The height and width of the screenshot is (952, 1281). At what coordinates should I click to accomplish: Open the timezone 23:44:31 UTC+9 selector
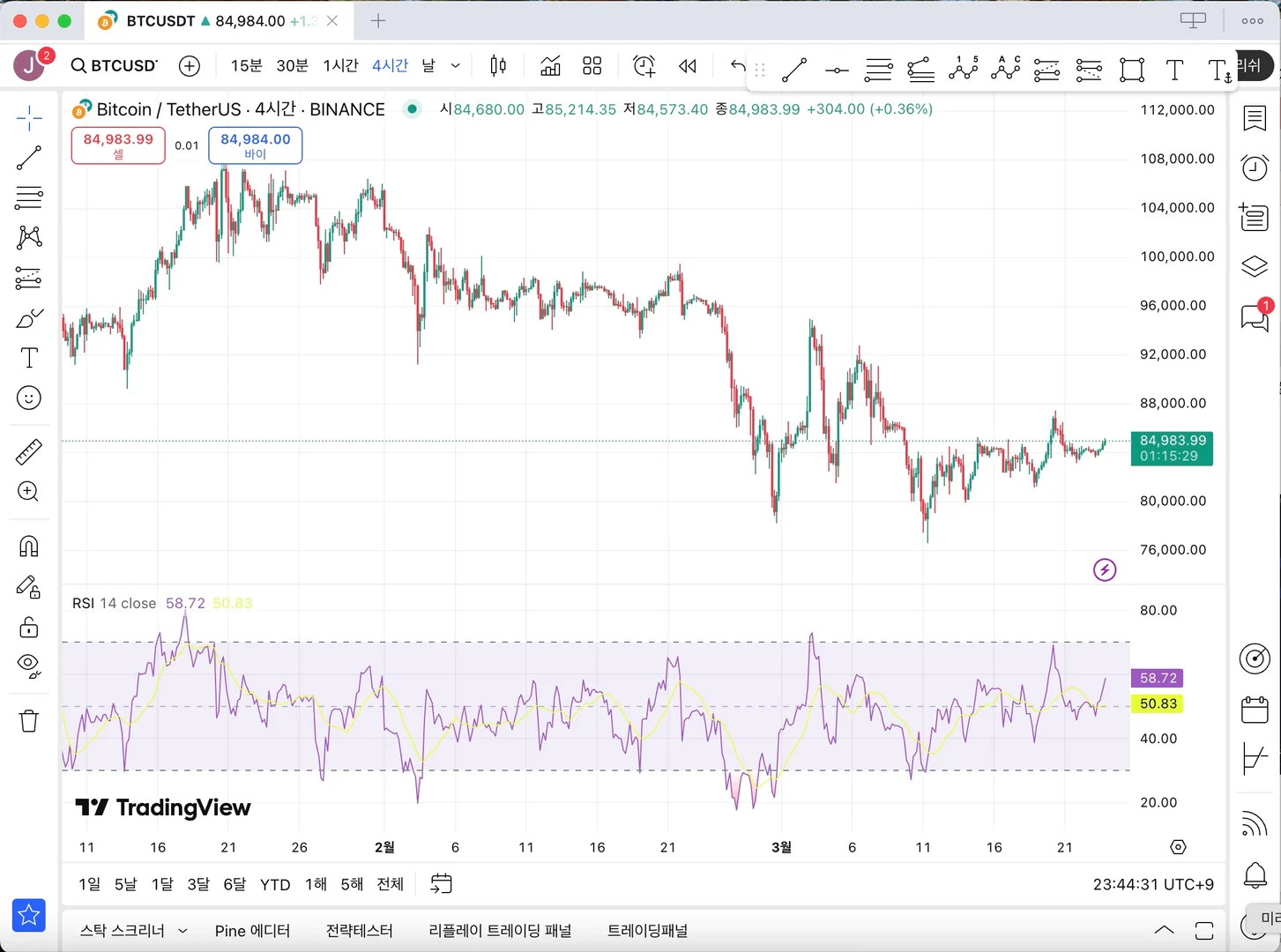click(x=1153, y=884)
